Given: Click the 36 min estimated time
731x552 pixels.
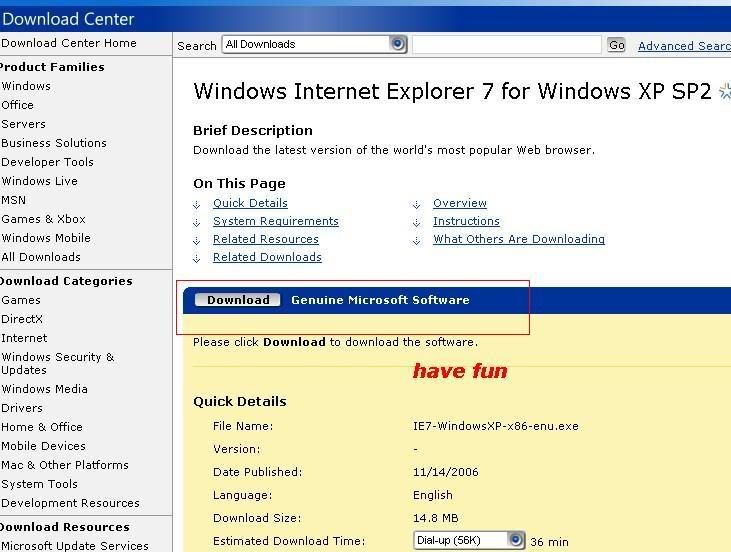Looking at the screenshot, I should click(549, 542).
